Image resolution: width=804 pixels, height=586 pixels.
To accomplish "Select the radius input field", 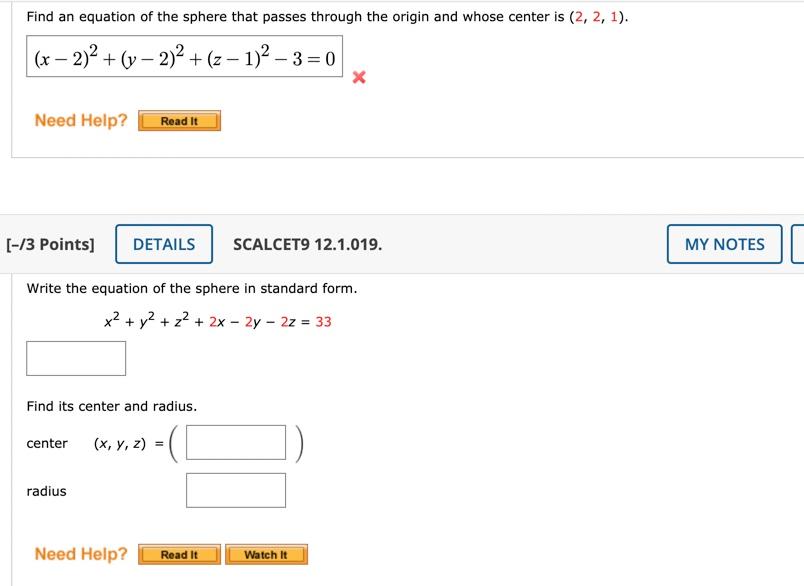I will pyautogui.click(x=235, y=490).
